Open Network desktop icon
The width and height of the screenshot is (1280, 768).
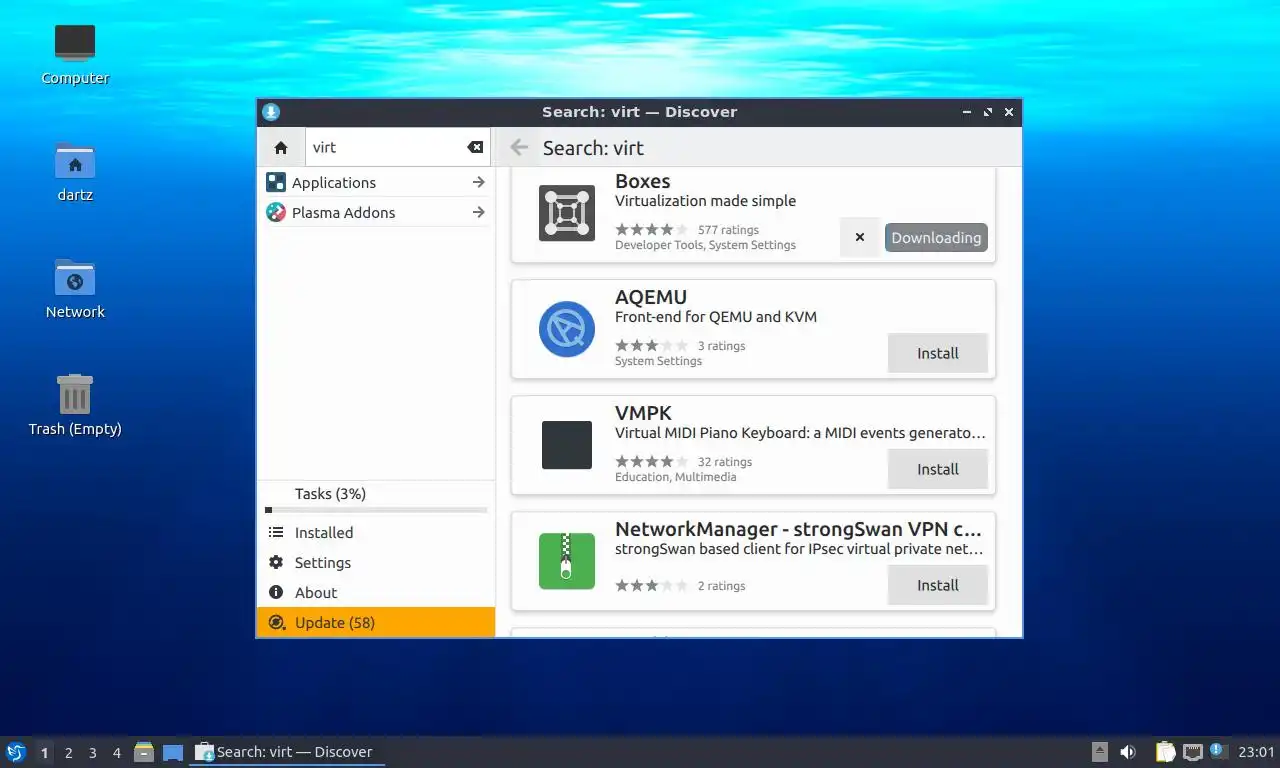pos(75,289)
